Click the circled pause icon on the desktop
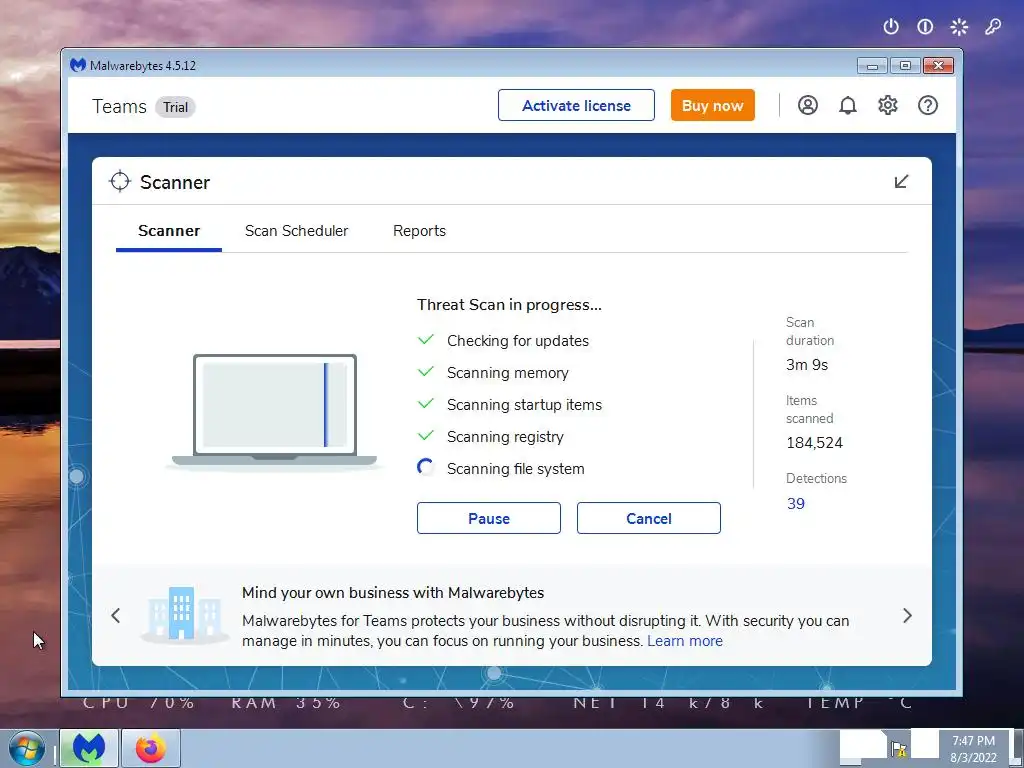The width and height of the screenshot is (1024, 768). click(x=925, y=27)
